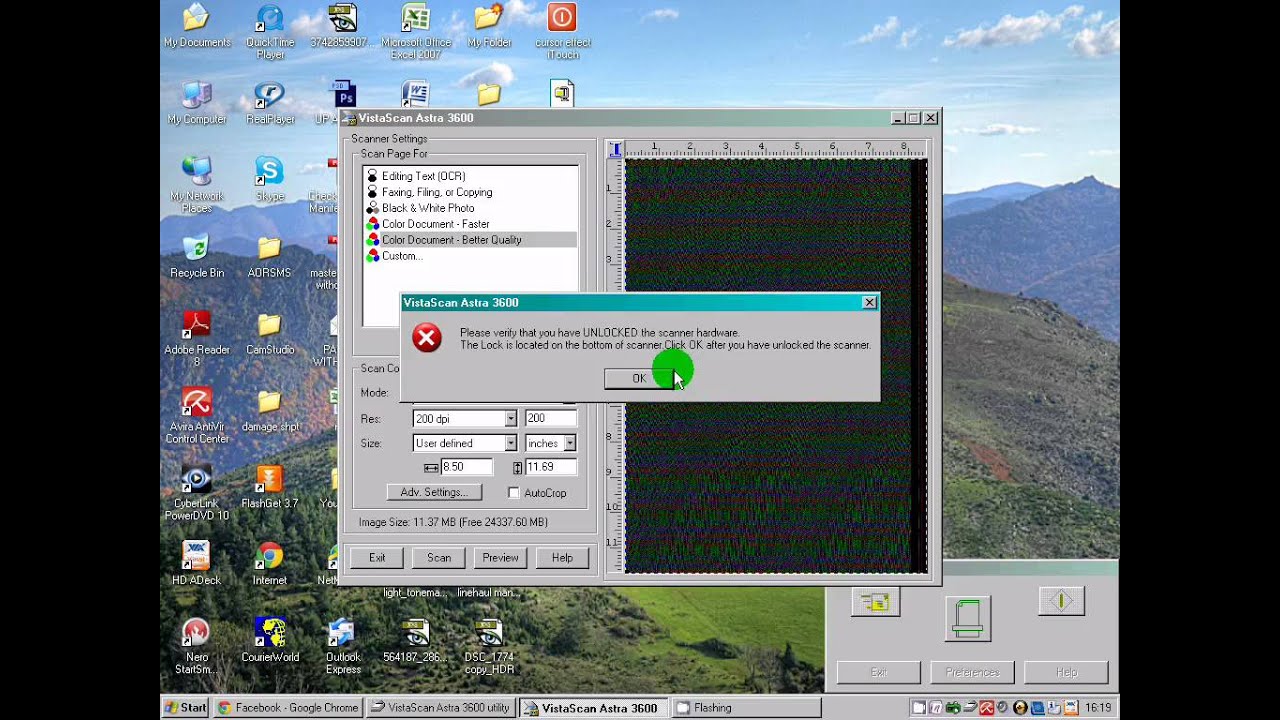Click OK in the unlock scanner dialog

tap(638, 378)
